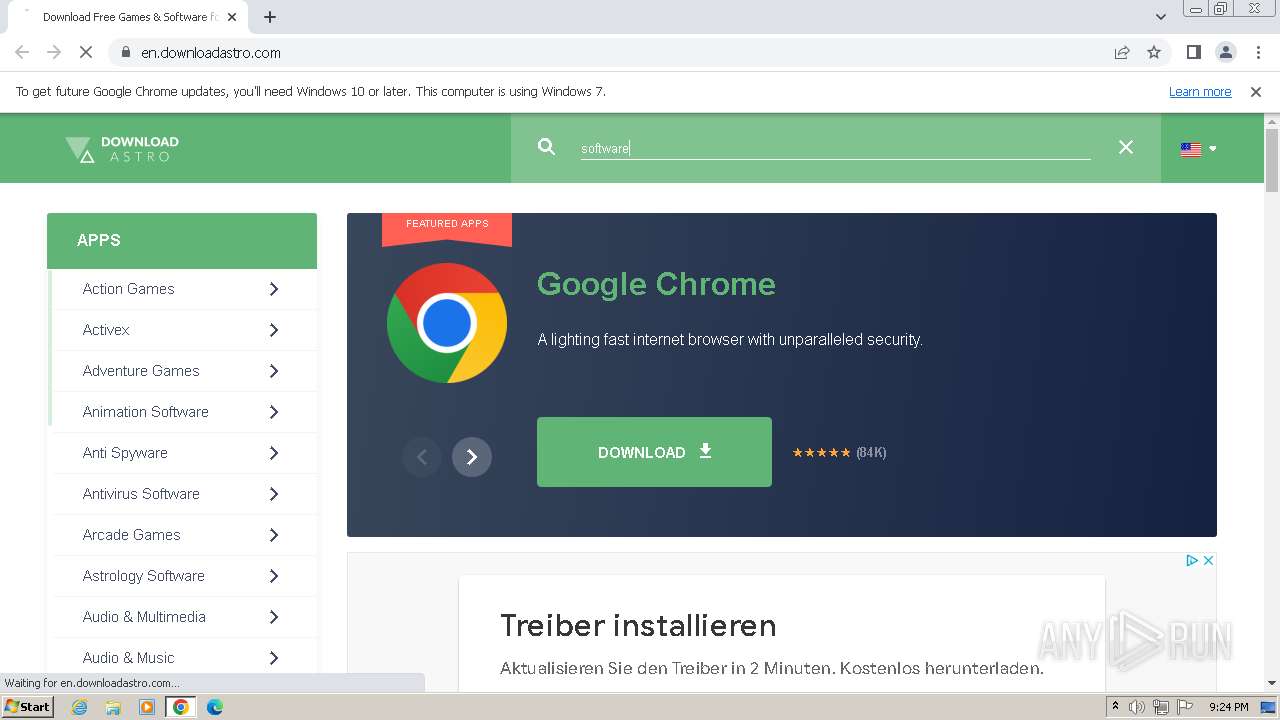
Task: Expand Activex chevron
Action: point(274,330)
